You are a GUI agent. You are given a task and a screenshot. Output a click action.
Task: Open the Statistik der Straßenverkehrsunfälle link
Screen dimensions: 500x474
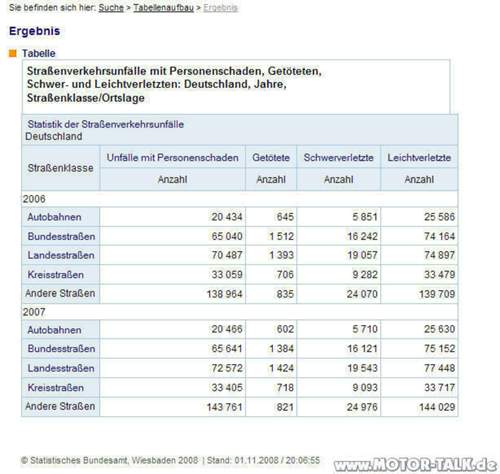pyautogui.click(x=105, y=124)
